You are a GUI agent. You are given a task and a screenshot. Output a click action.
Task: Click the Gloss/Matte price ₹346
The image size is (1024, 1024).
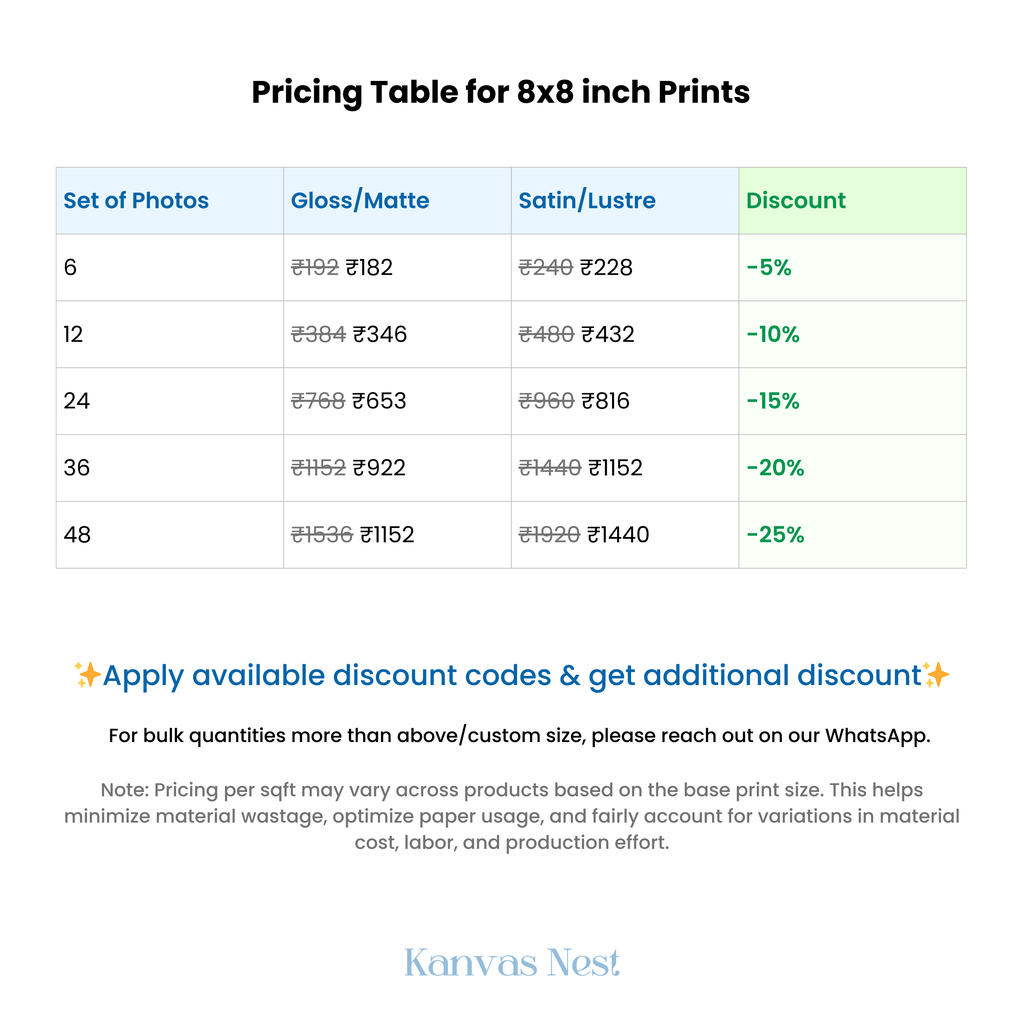tap(380, 334)
